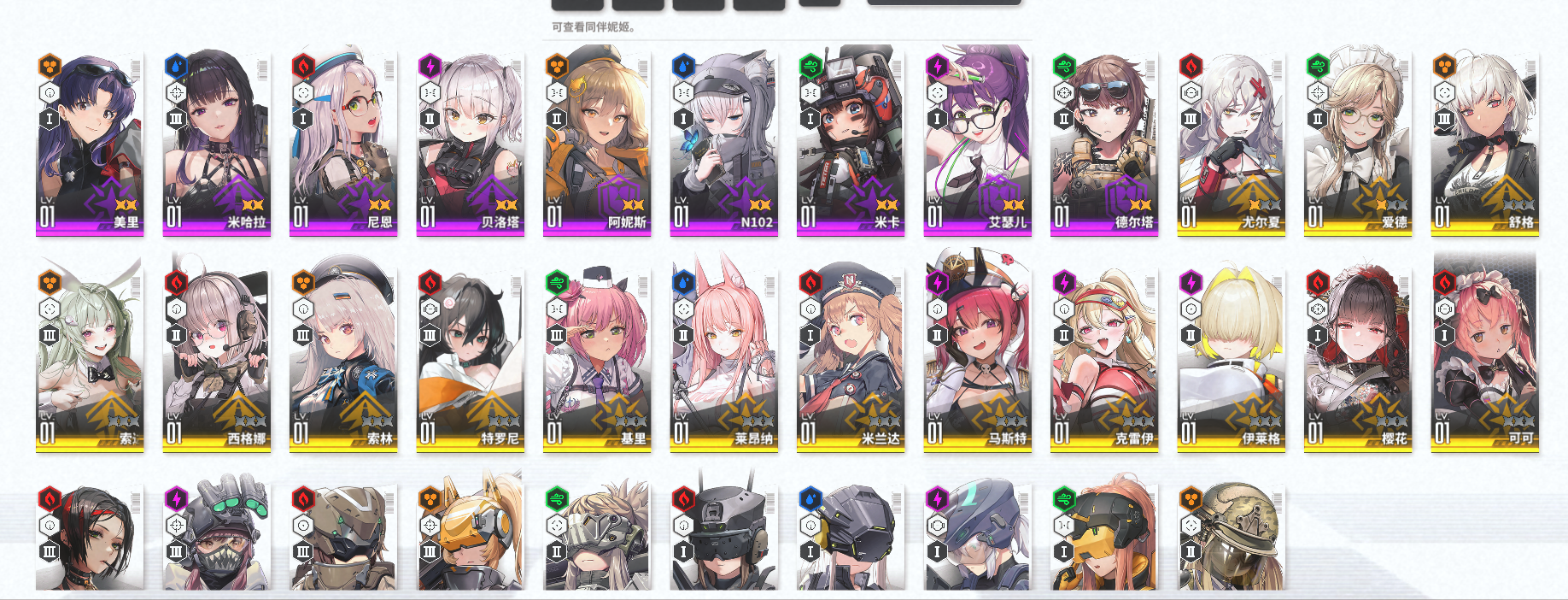Screen dimensions: 1568x600
Task: Click the iron element icon on 阿妮斯's card
Action: [557, 66]
